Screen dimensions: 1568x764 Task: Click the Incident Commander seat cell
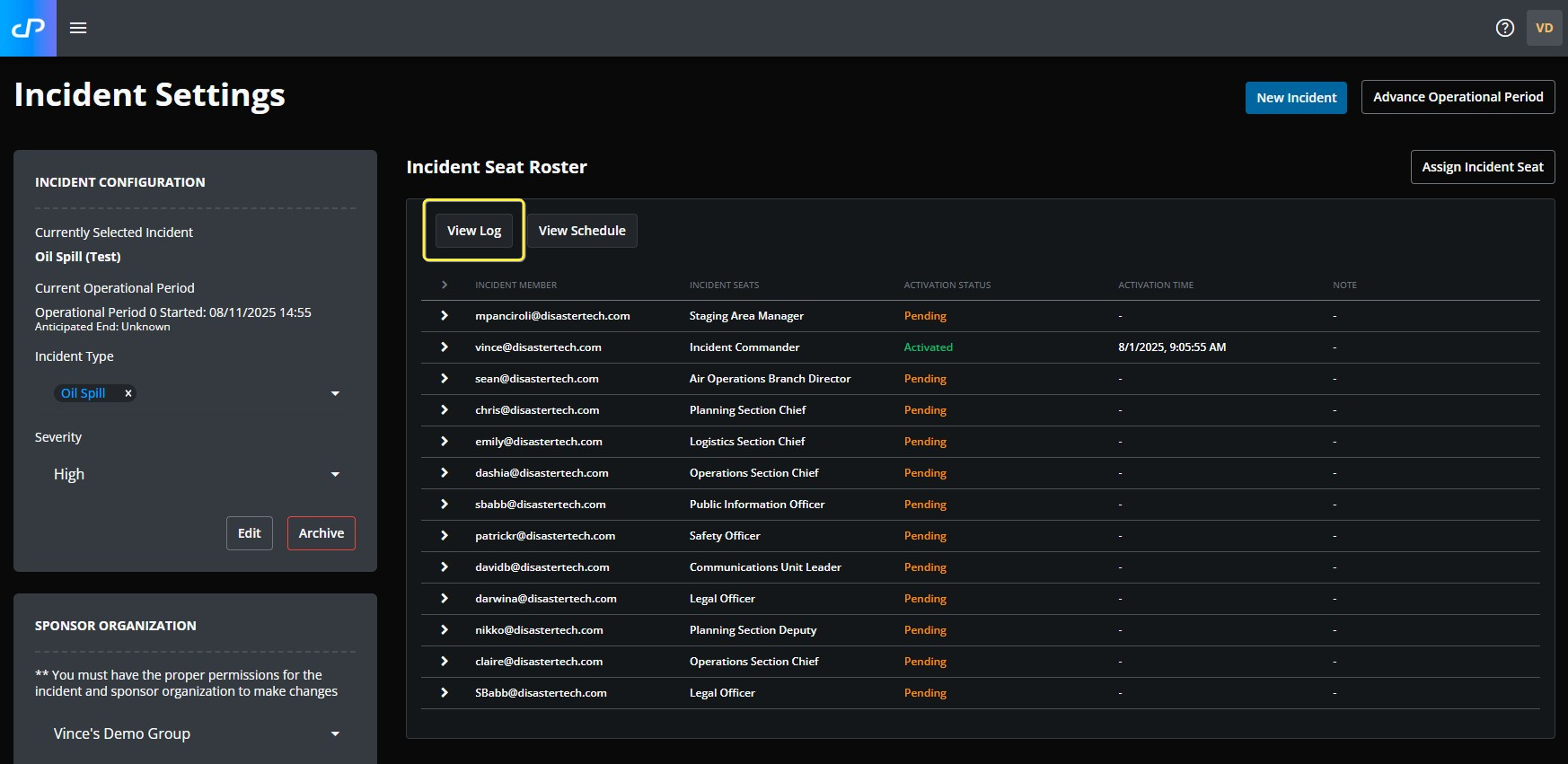(x=744, y=347)
